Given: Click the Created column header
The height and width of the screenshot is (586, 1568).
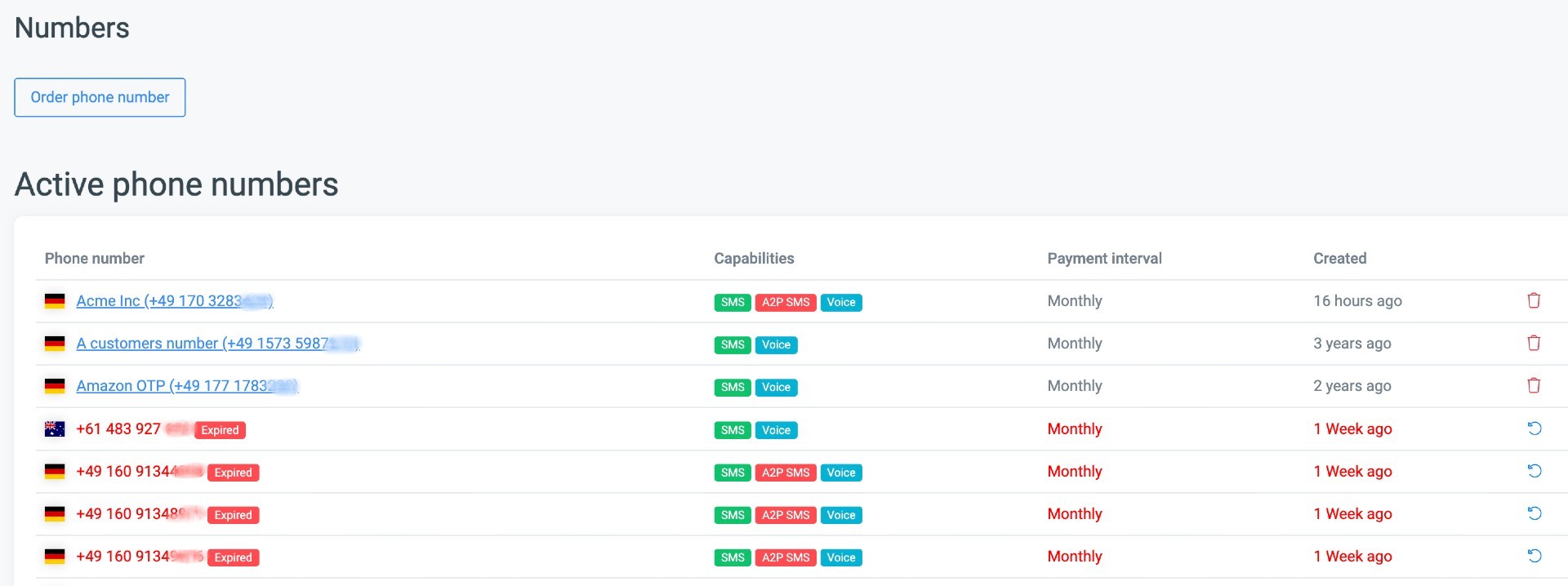Looking at the screenshot, I should (1339, 259).
